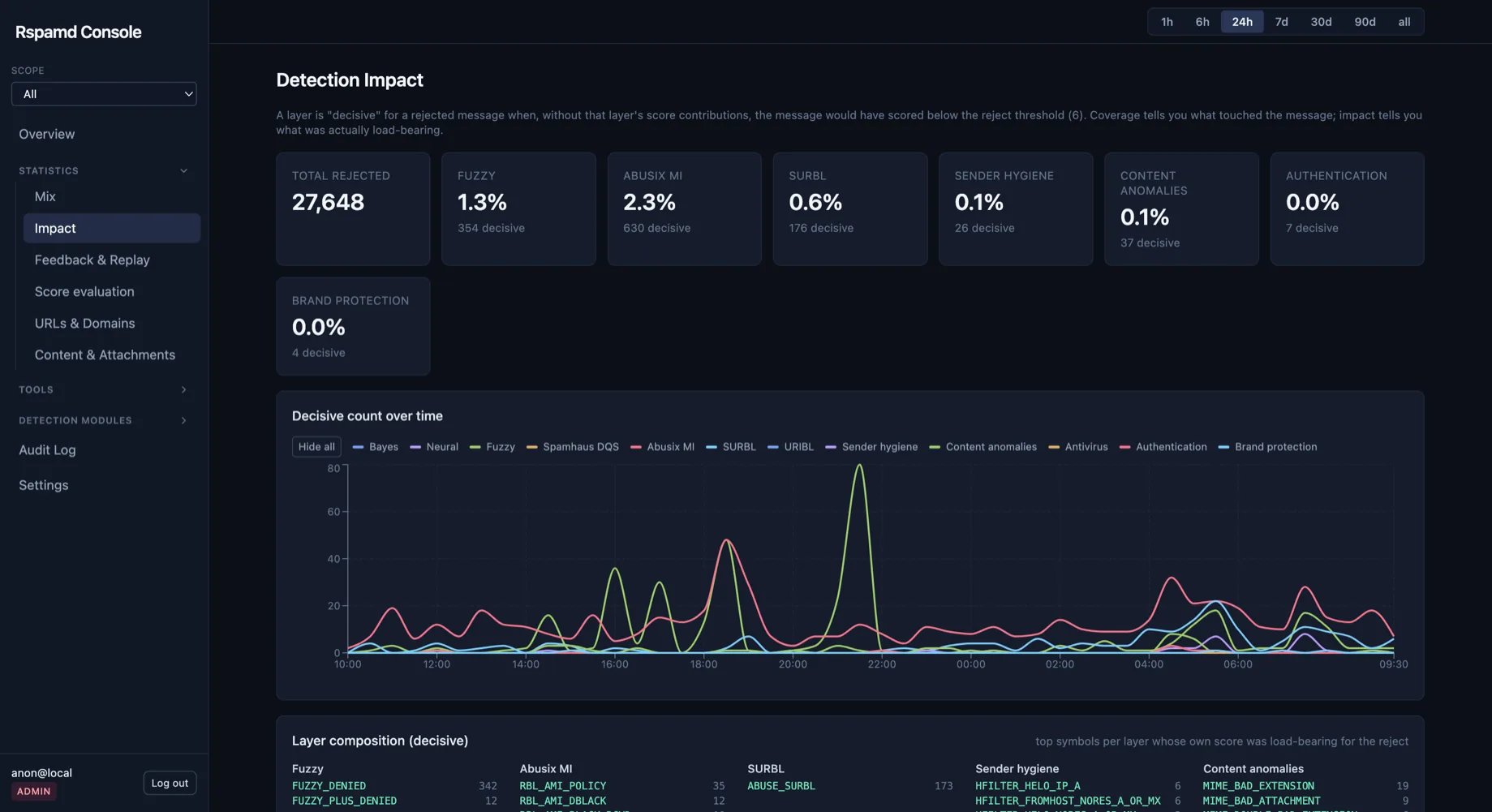The width and height of the screenshot is (1492, 812).
Task: Toggle the Fuzzy series in legend
Action: tap(492, 447)
